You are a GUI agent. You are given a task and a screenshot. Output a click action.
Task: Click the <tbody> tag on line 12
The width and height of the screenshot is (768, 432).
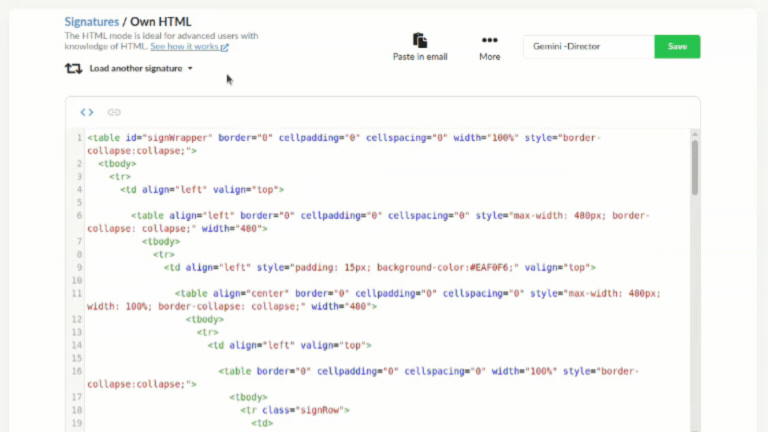point(205,319)
